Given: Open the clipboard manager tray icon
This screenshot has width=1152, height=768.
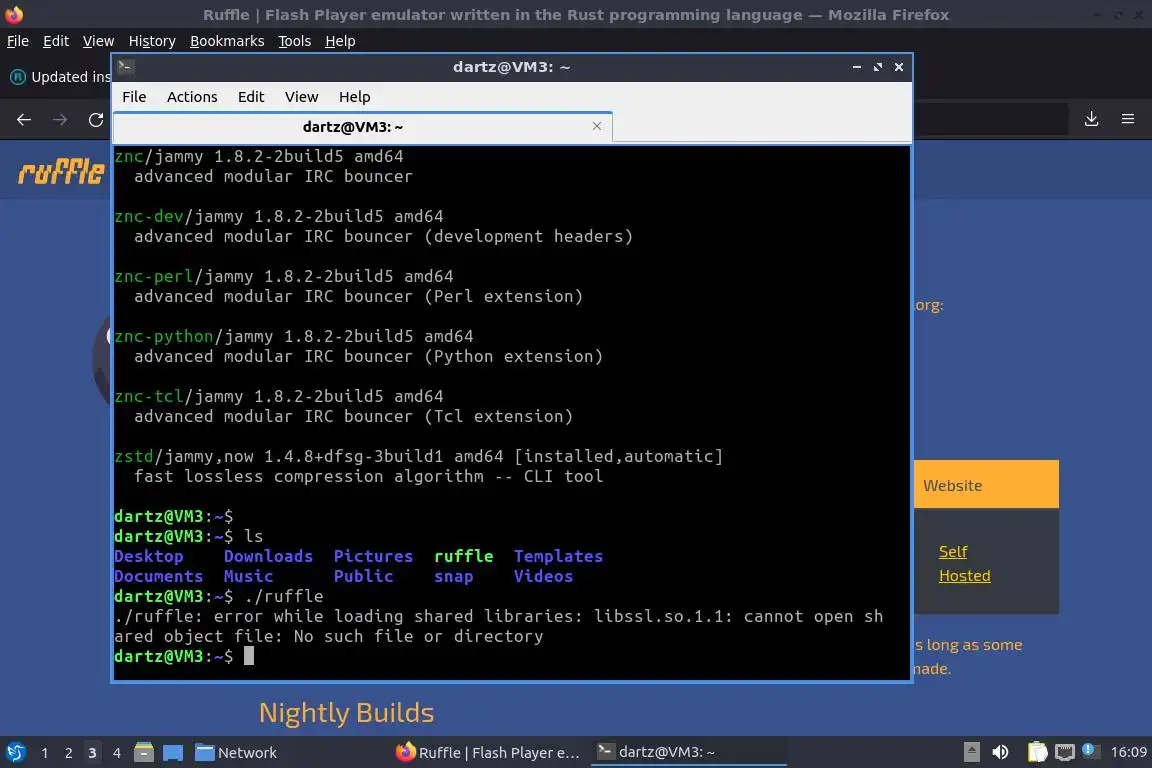Looking at the screenshot, I should 1037,752.
